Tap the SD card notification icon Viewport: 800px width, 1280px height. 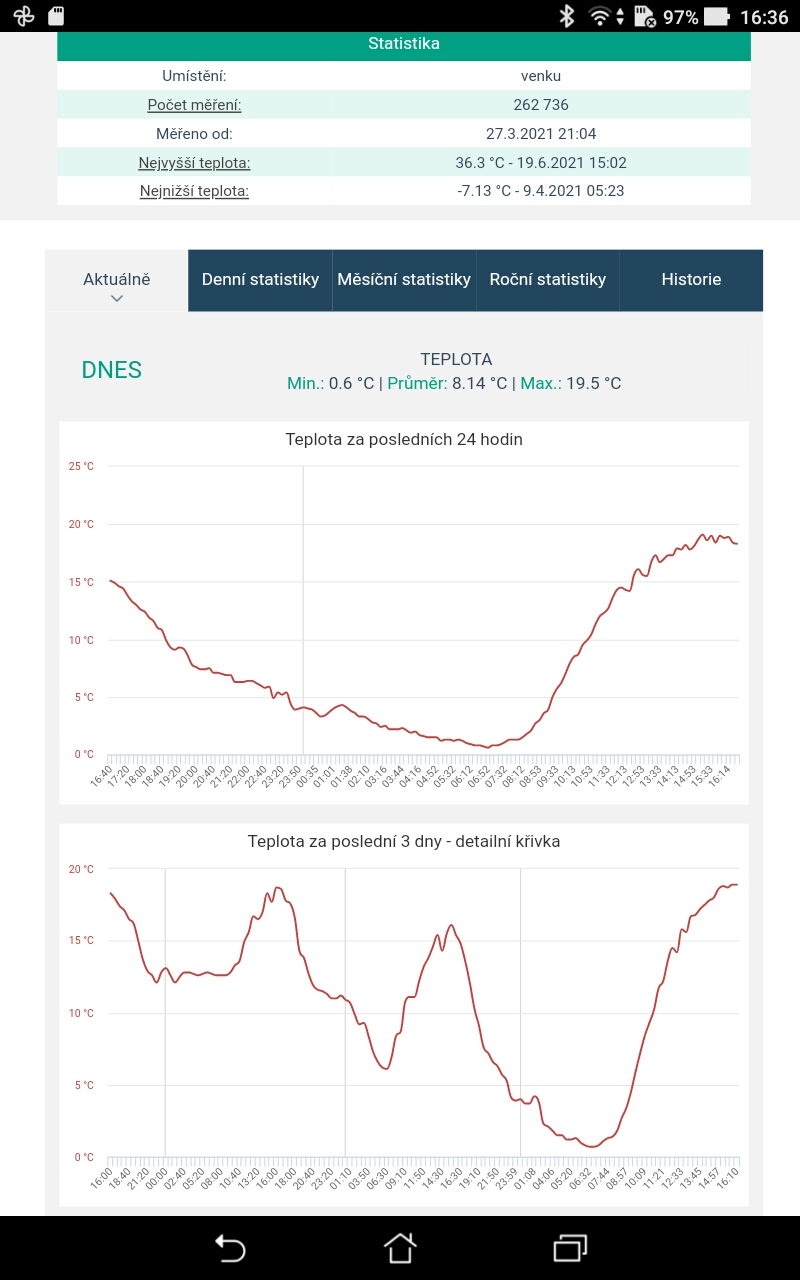pyautogui.click(x=56, y=16)
